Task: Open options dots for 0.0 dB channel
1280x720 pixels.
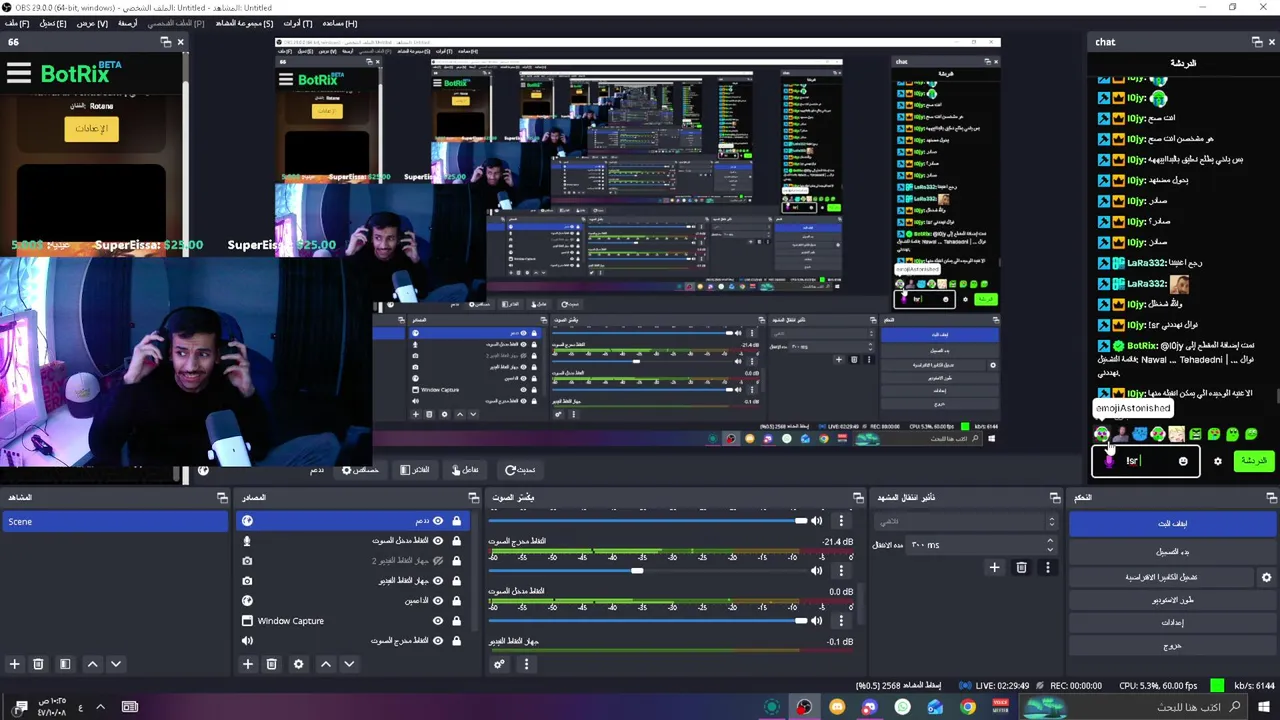Action: [x=841, y=621]
